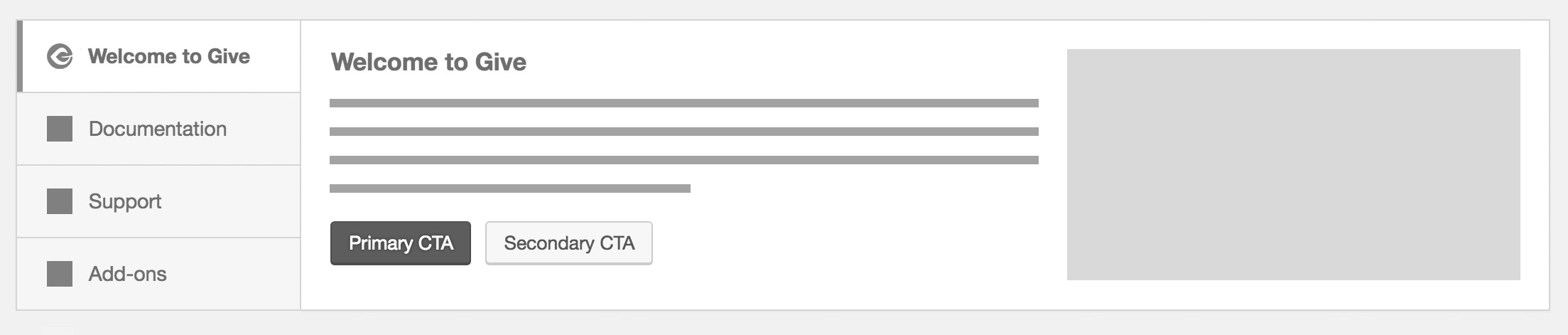Image resolution: width=1568 pixels, height=335 pixels.
Task: Click the active tab indicator bar
Action: click(20, 56)
